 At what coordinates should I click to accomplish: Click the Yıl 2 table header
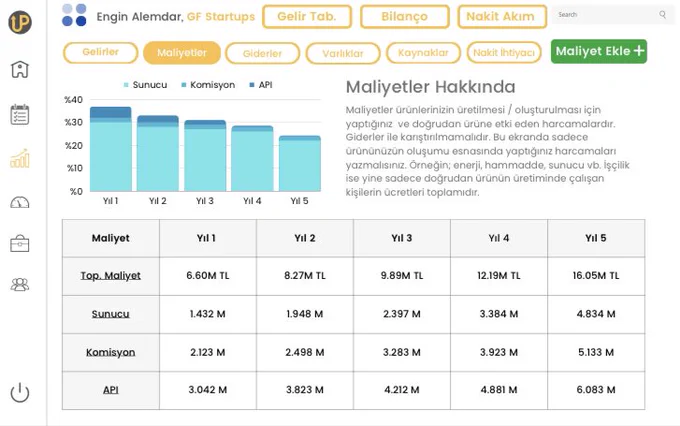pos(305,238)
